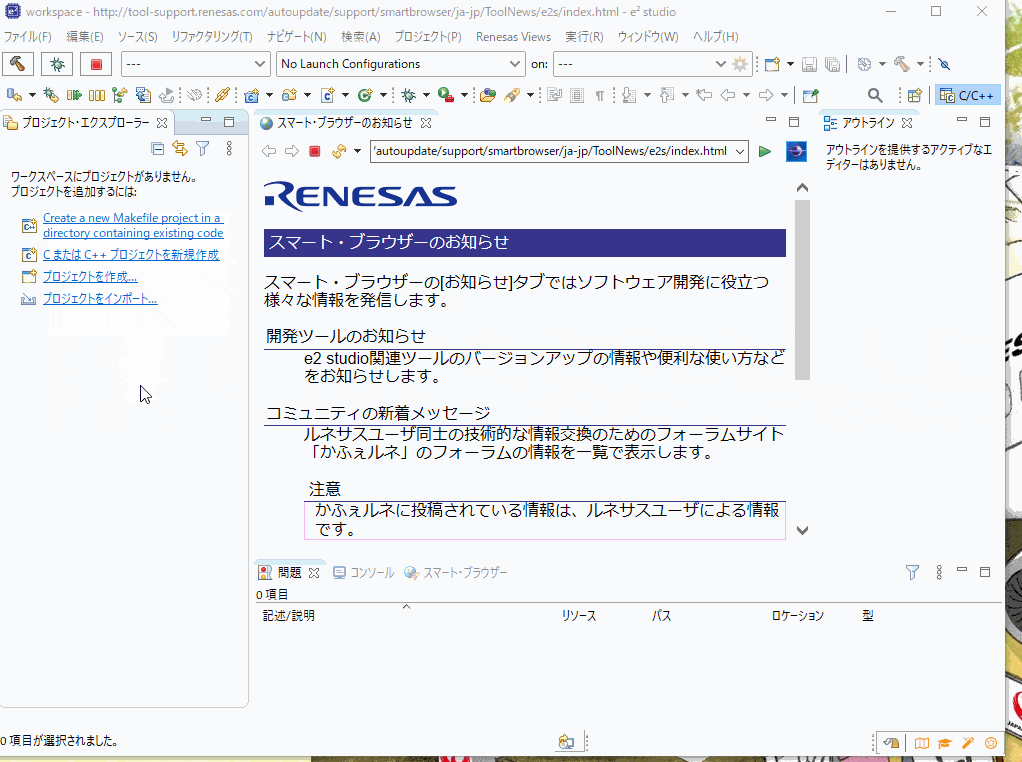Collapse all in プロジェクト・エクスプローラー panel

click(x=156, y=147)
